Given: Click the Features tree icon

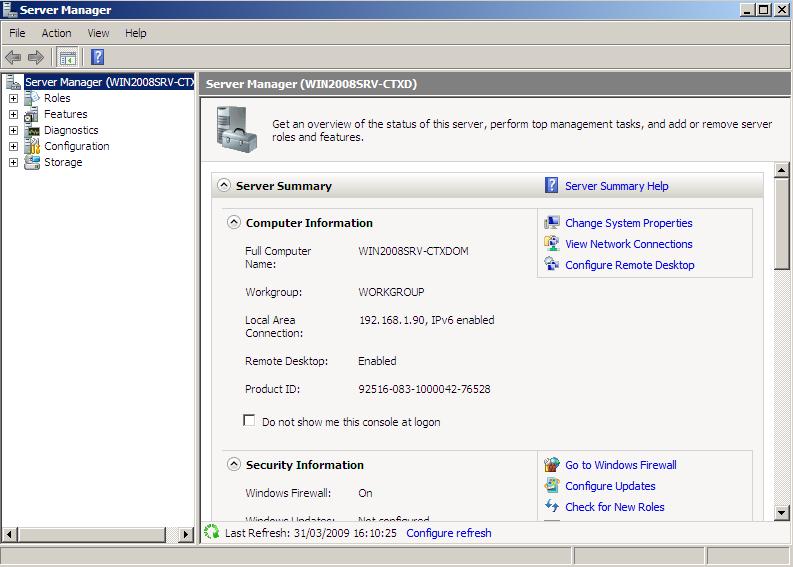Looking at the screenshot, I should pos(31,114).
